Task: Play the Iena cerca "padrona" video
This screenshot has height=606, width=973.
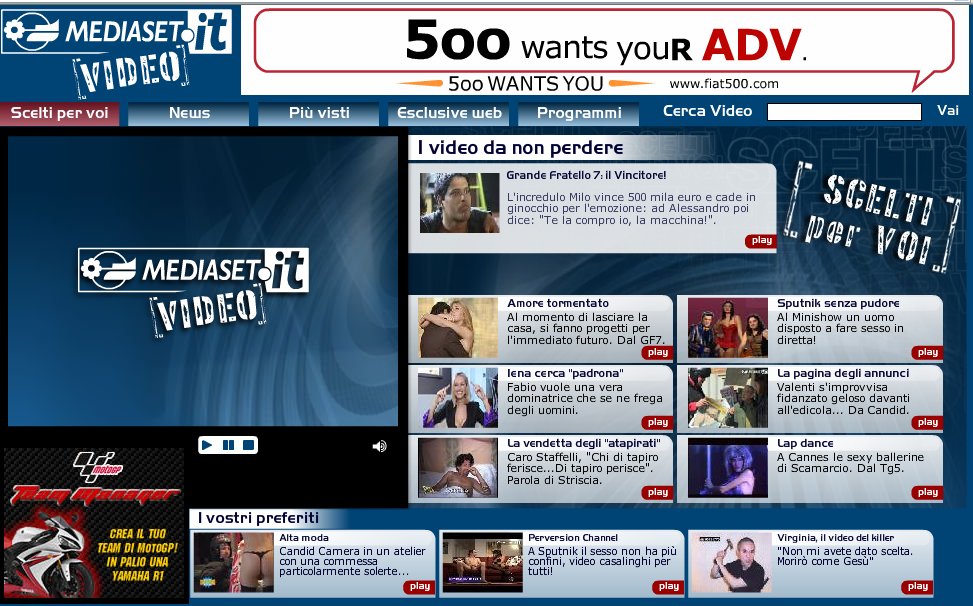Action: pyautogui.click(x=657, y=422)
